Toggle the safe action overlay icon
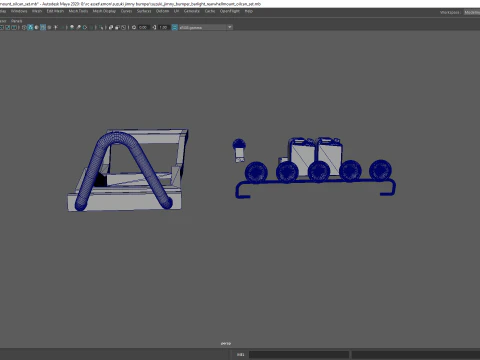Viewport: 480px width, 360px height. pyautogui.click(x=7, y=27)
